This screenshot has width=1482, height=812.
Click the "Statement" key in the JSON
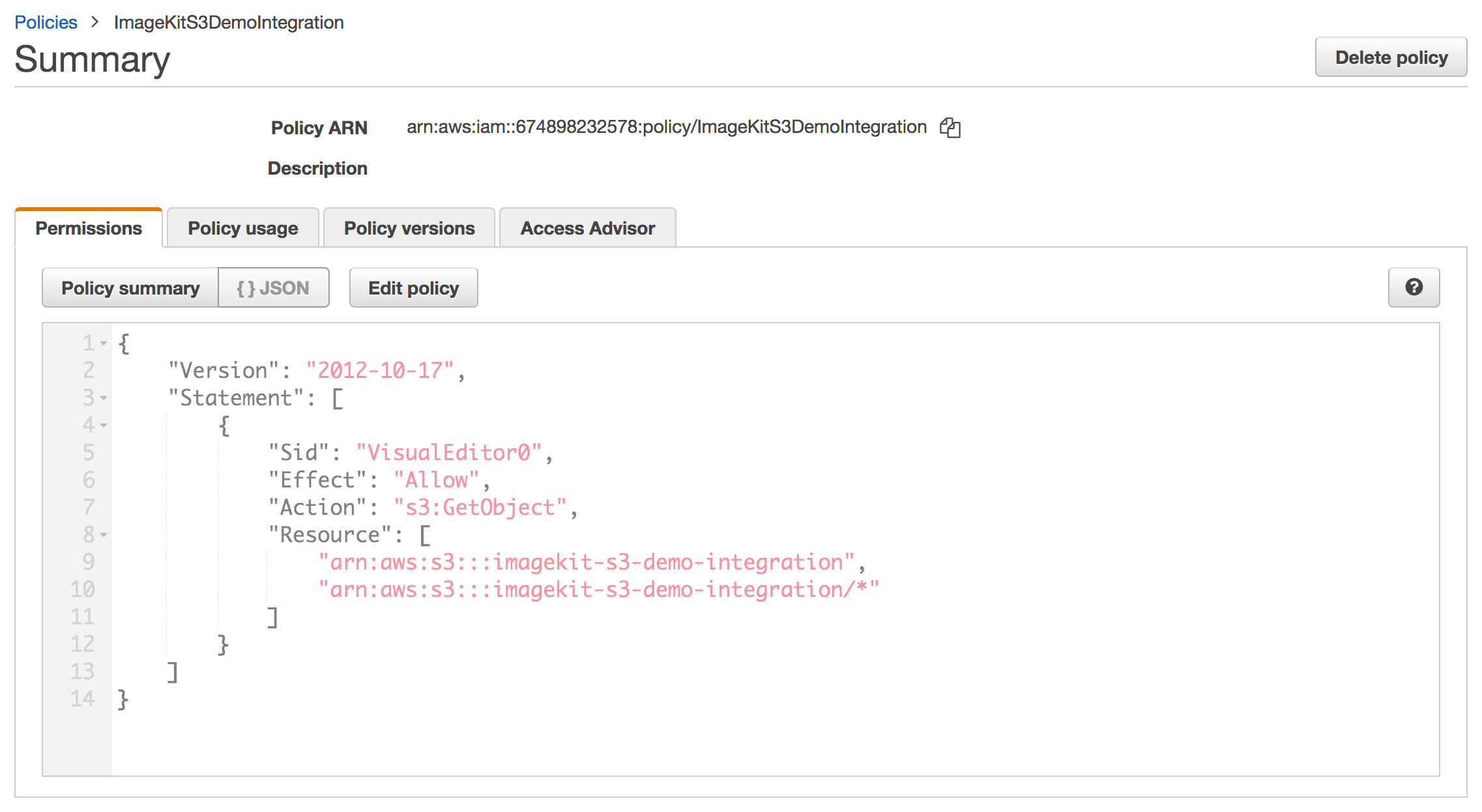click(x=236, y=398)
